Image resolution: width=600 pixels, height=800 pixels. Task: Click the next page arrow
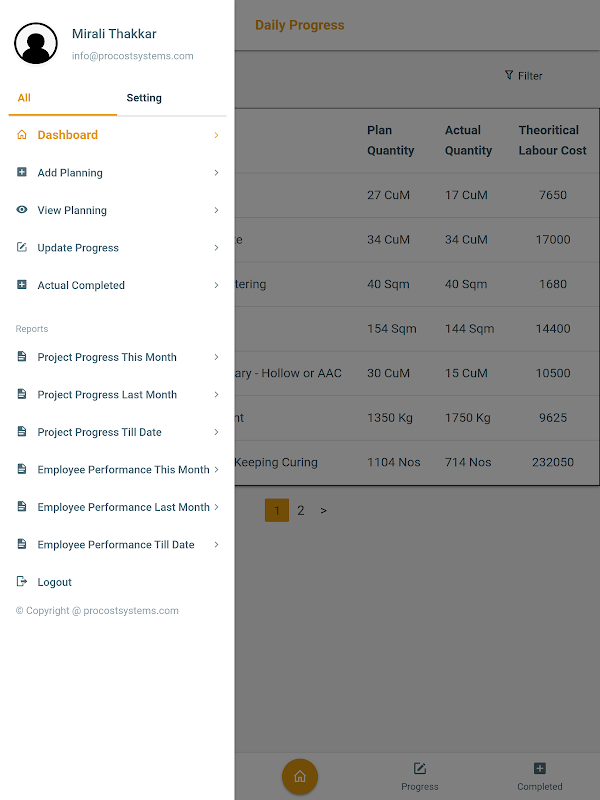pos(323,511)
